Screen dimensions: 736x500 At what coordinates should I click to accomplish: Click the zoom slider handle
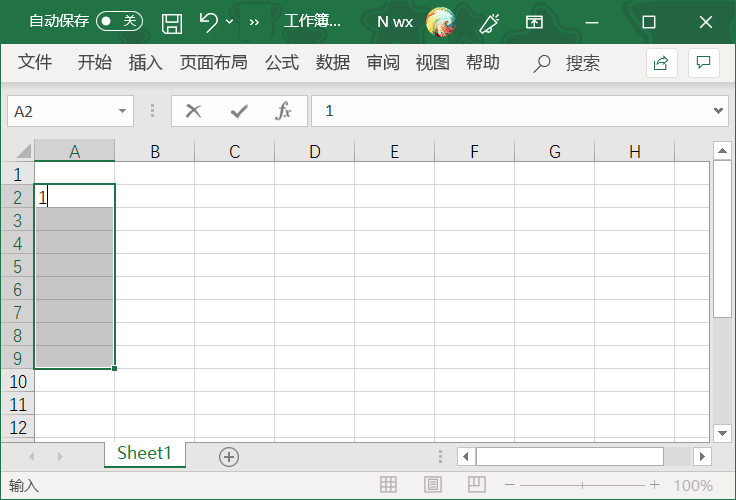pyautogui.click(x=583, y=485)
